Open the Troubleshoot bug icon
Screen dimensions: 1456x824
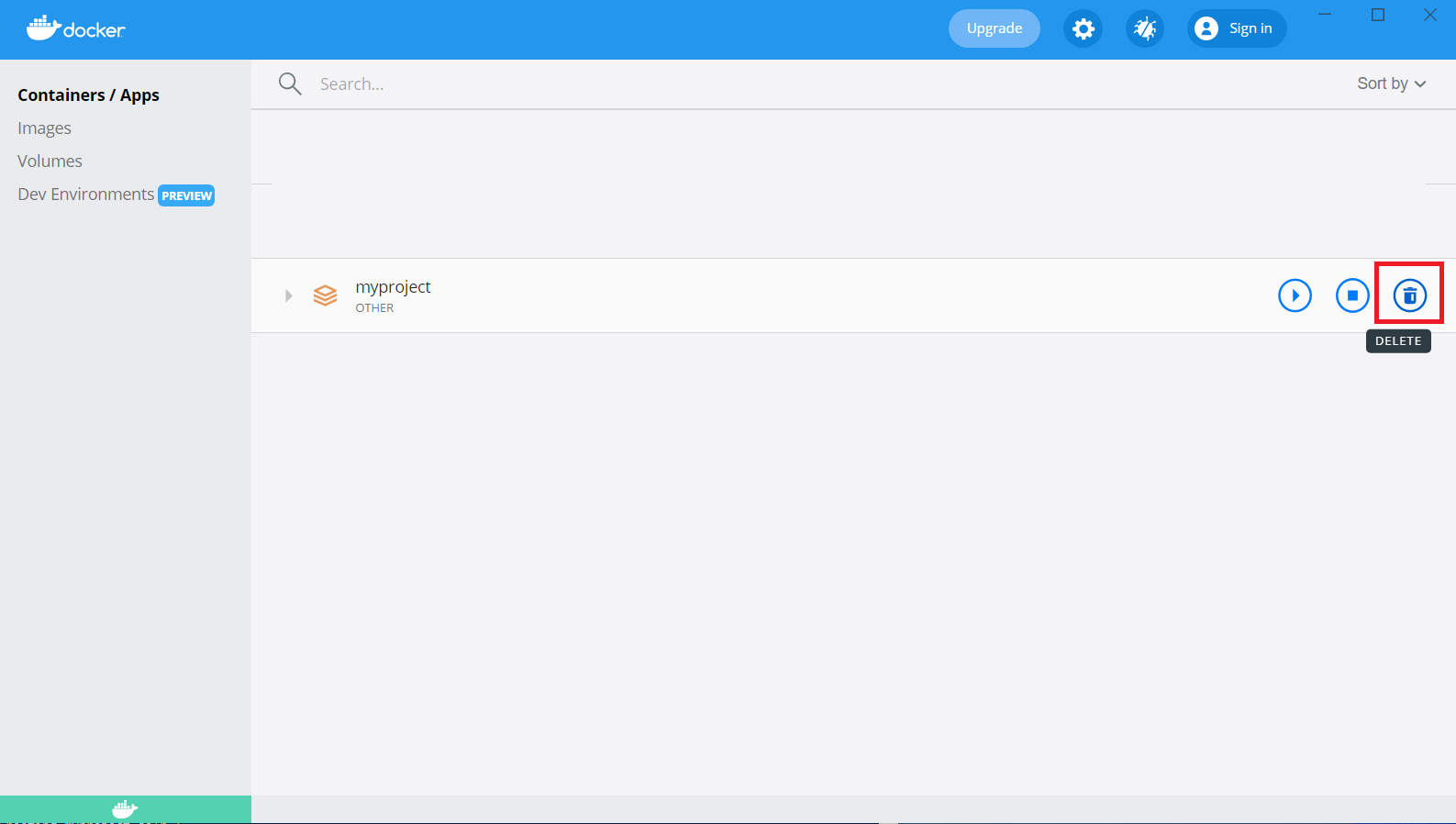coord(1144,28)
